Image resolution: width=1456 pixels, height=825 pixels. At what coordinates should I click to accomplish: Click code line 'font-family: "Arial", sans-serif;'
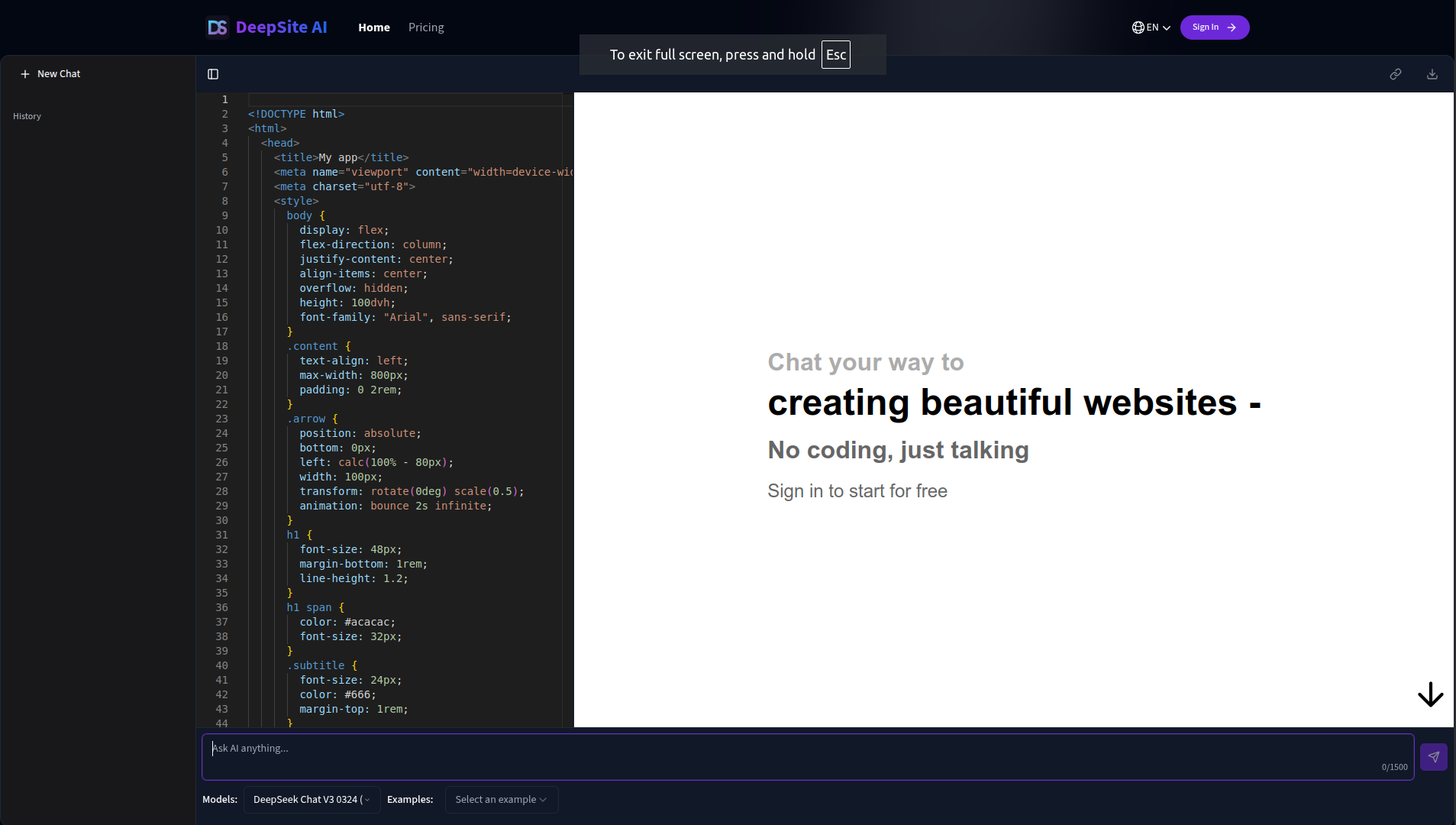click(405, 317)
